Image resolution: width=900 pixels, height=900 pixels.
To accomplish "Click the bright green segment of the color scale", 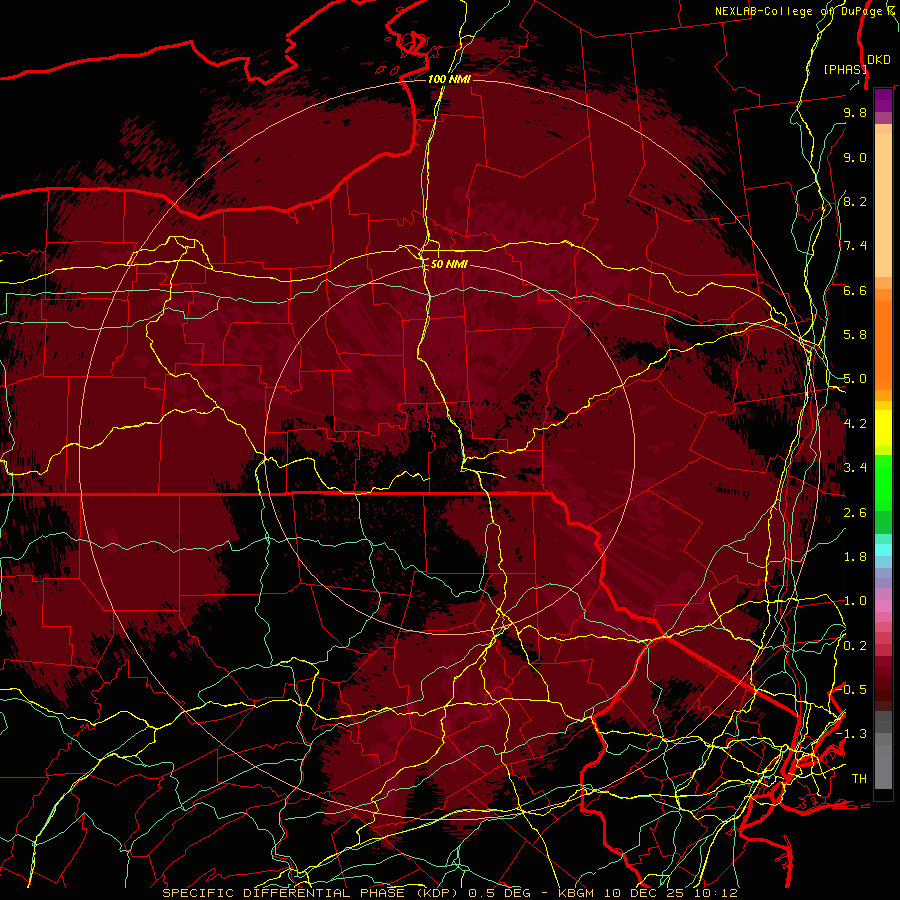I will coord(883,482).
